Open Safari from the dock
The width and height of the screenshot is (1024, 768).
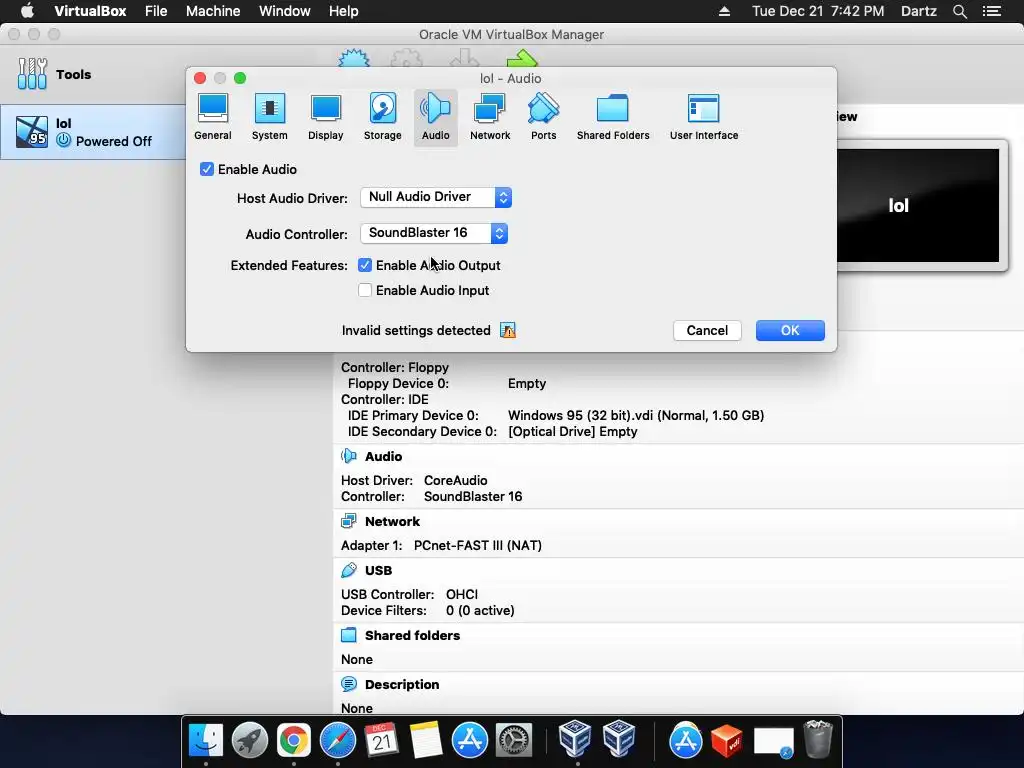(x=338, y=740)
